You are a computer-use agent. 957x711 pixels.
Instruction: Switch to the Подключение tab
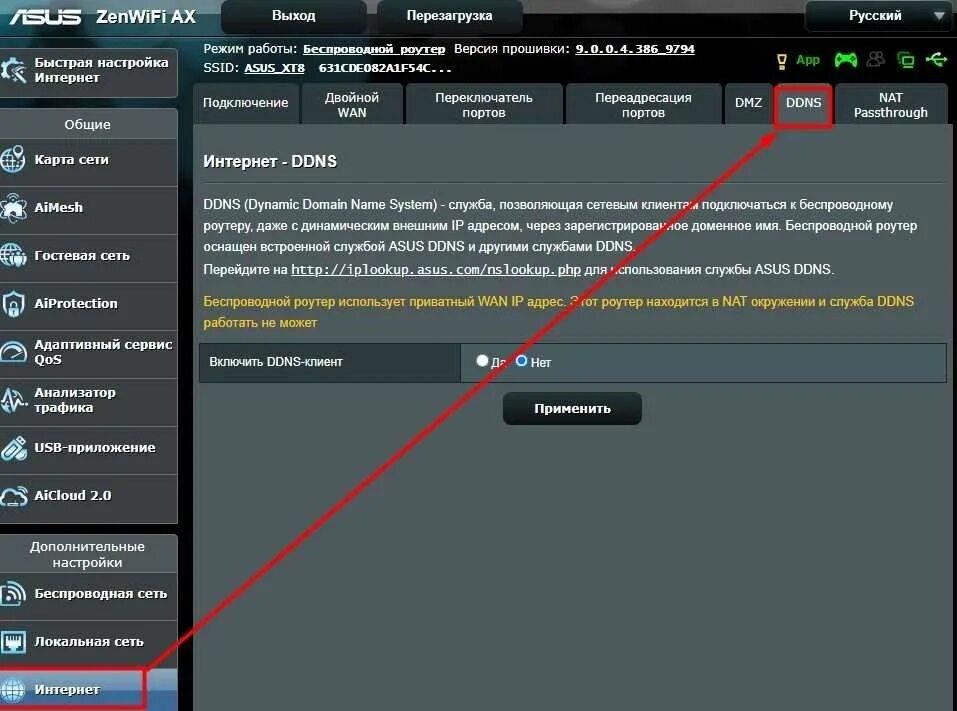point(245,103)
